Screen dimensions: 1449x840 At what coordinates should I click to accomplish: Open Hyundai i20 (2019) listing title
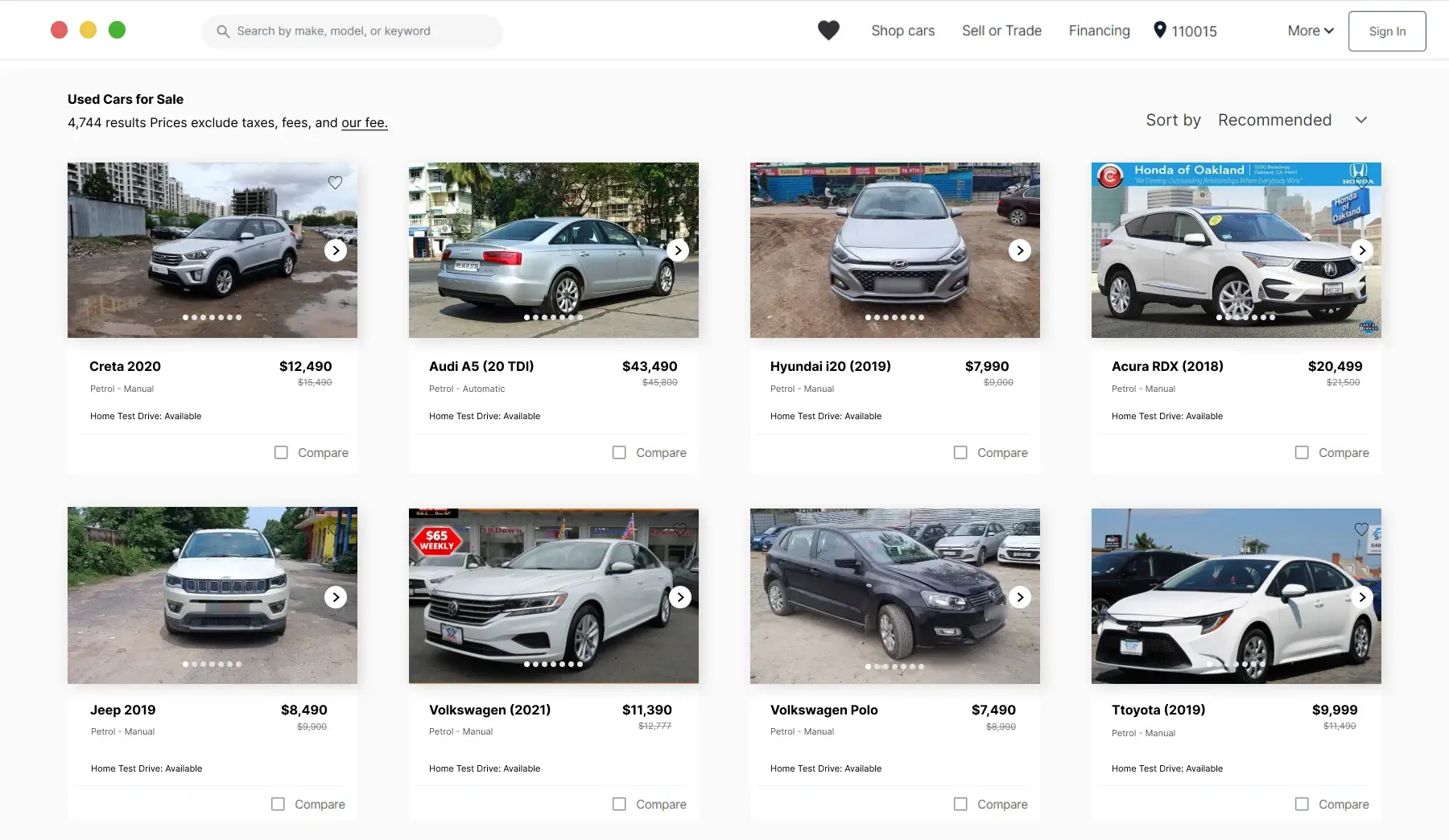(x=831, y=366)
